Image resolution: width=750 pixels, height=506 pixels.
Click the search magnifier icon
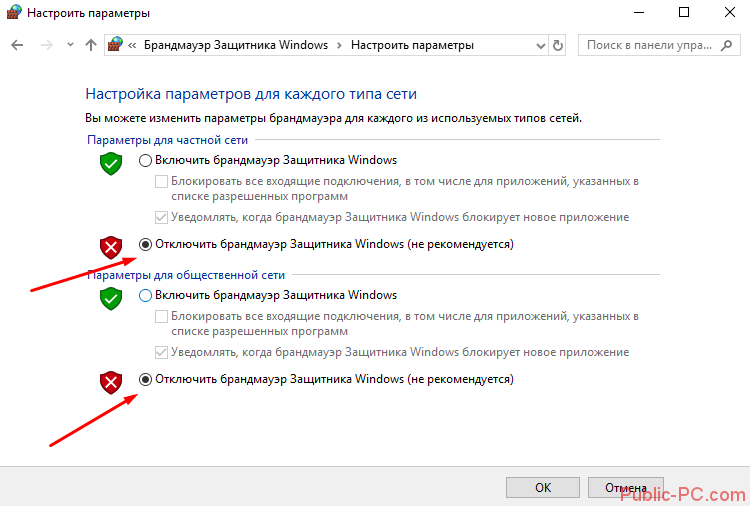click(x=727, y=45)
